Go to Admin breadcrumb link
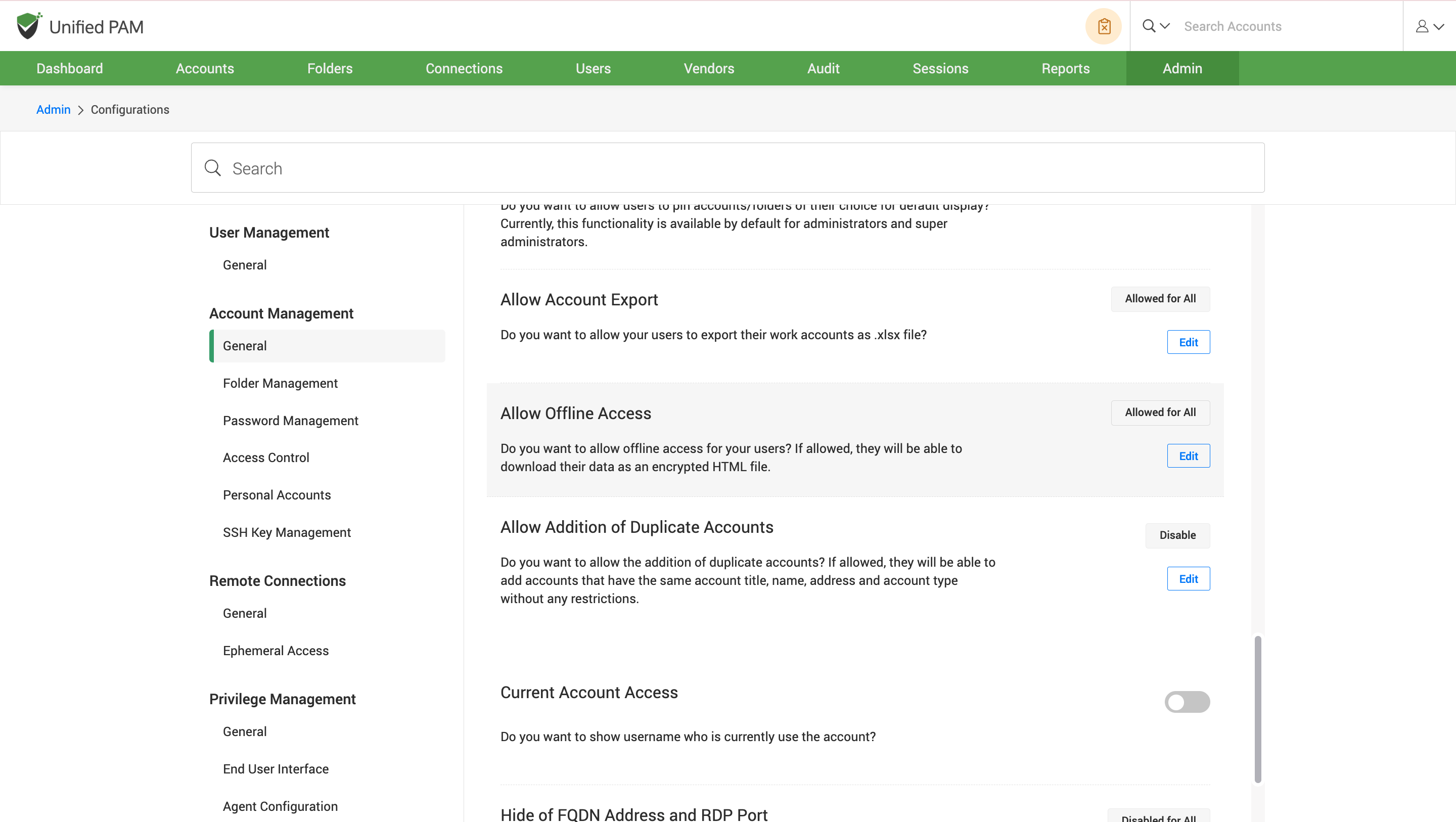The height and width of the screenshot is (822, 1456). 53,110
